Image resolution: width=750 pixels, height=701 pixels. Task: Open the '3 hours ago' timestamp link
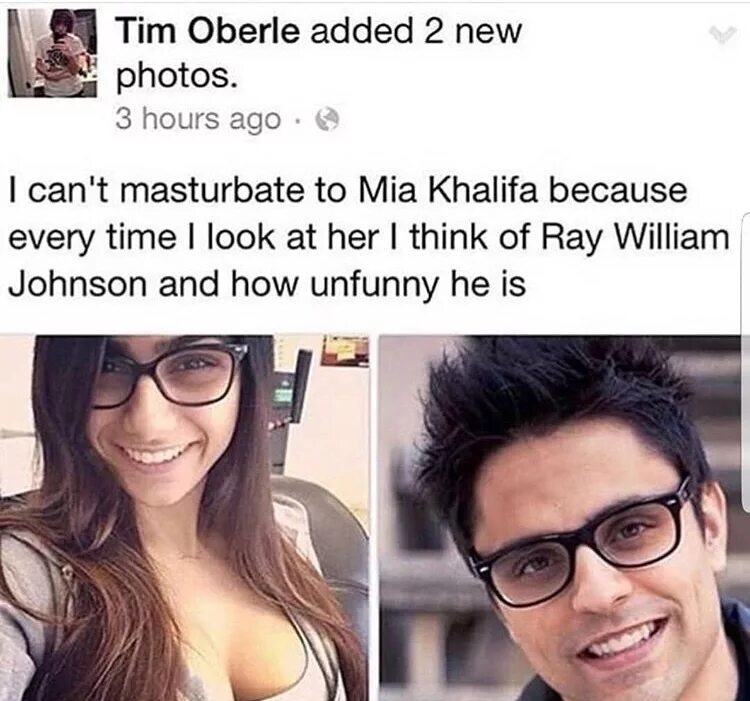click(197, 119)
